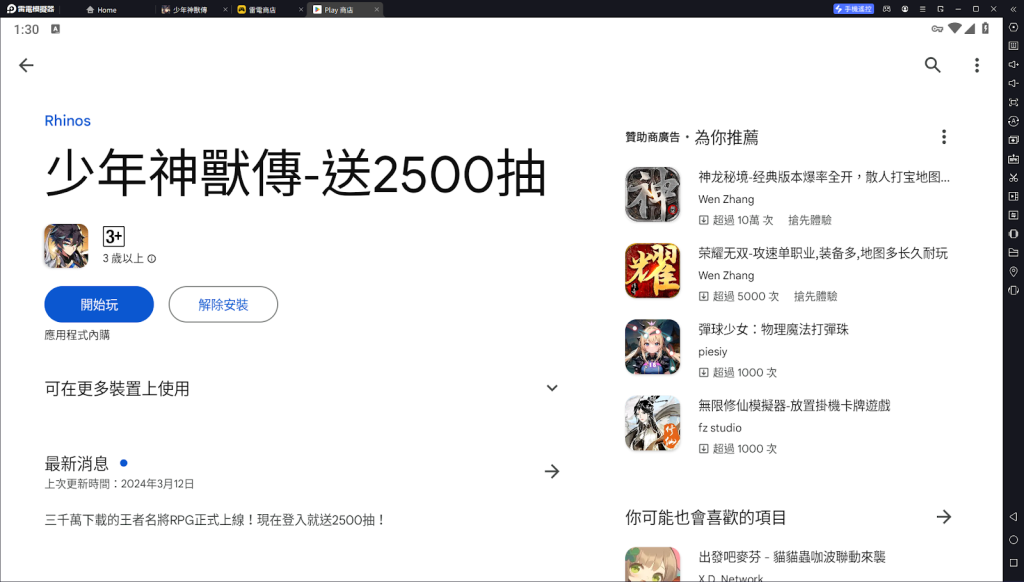Open multi-instance plus window icon
This screenshot has height=582, width=1024.
(x=1014, y=140)
